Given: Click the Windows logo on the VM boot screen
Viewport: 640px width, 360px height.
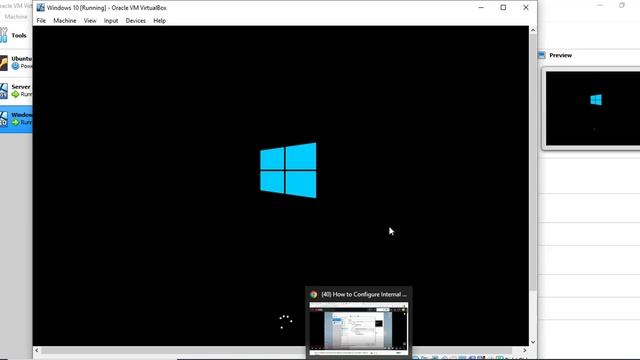Looking at the screenshot, I should click(288, 170).
